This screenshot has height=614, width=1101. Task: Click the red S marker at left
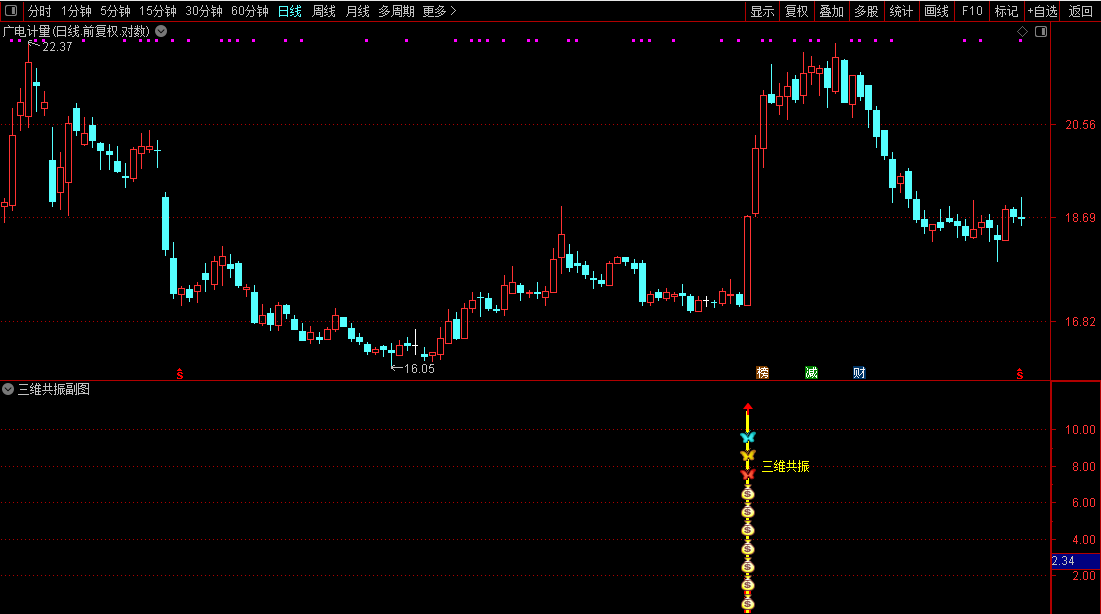[x=180, y=374]
